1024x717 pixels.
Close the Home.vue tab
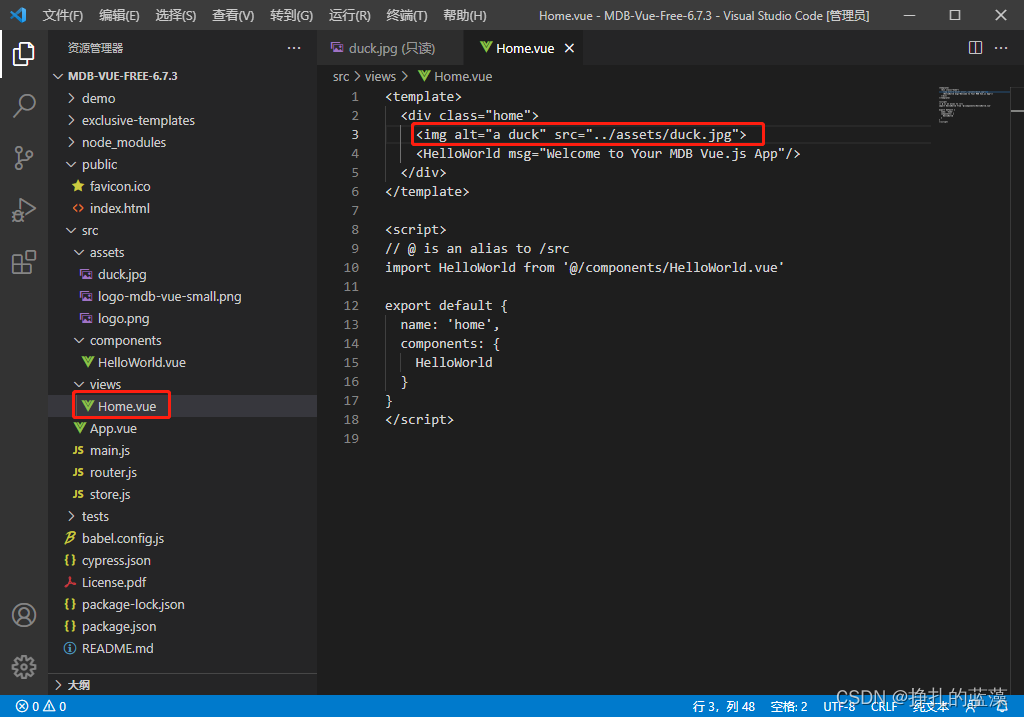(x=569, y=48)
